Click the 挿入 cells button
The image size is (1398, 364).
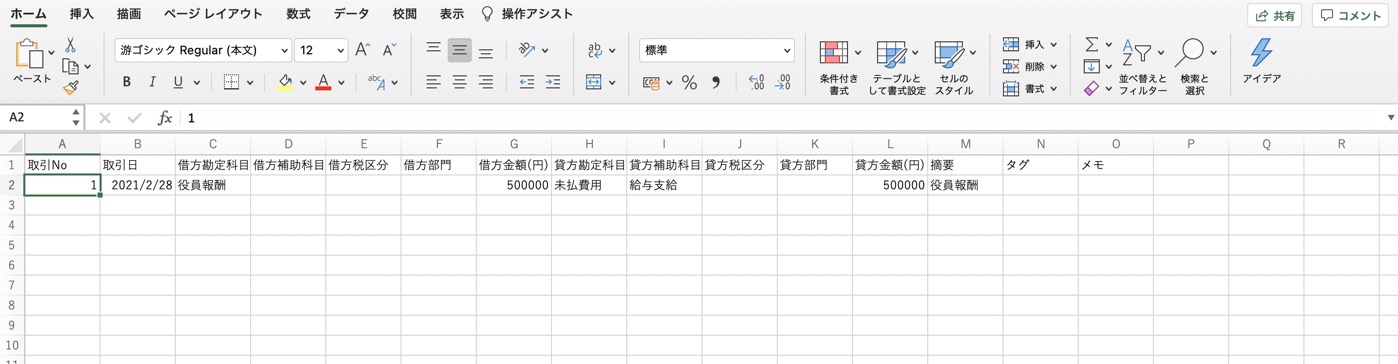pos(1029,45)
